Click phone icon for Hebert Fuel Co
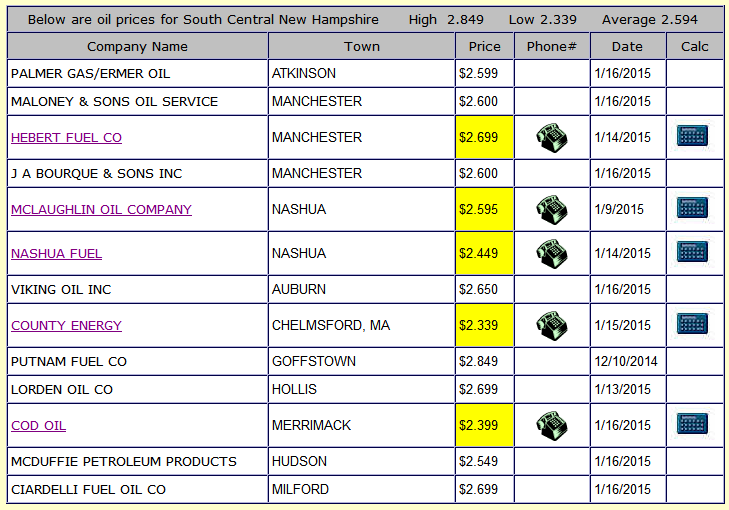The width and height of the screenshot is (729, 510). pyautogui.click(x=552, y=138)
